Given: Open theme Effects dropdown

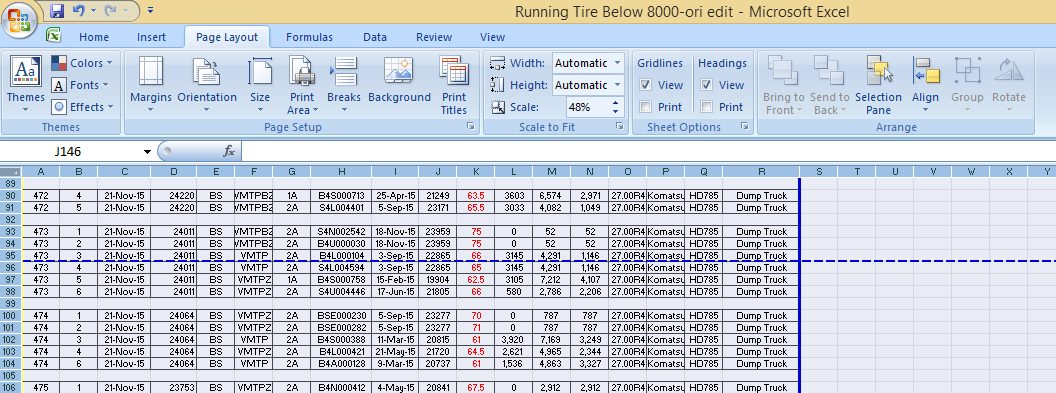Looking at the screenshot, I should [x=82, y=106].
